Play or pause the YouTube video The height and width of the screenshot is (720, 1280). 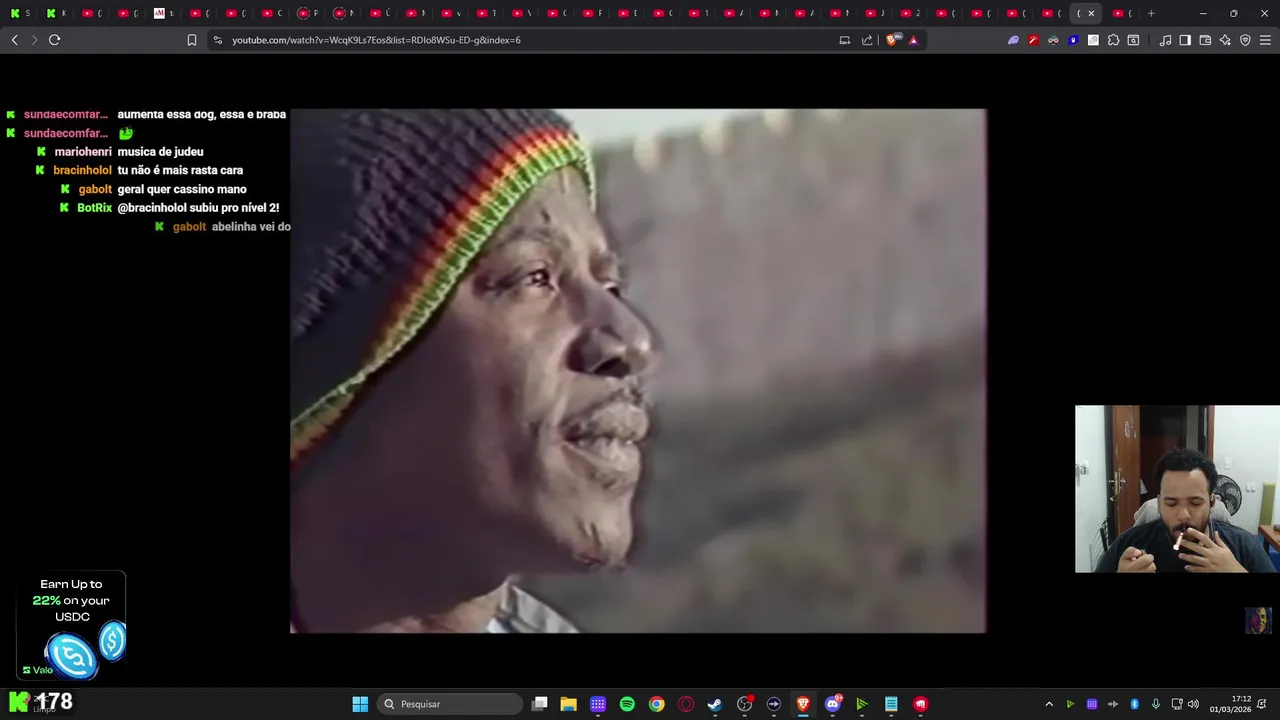tap(638, 370)
